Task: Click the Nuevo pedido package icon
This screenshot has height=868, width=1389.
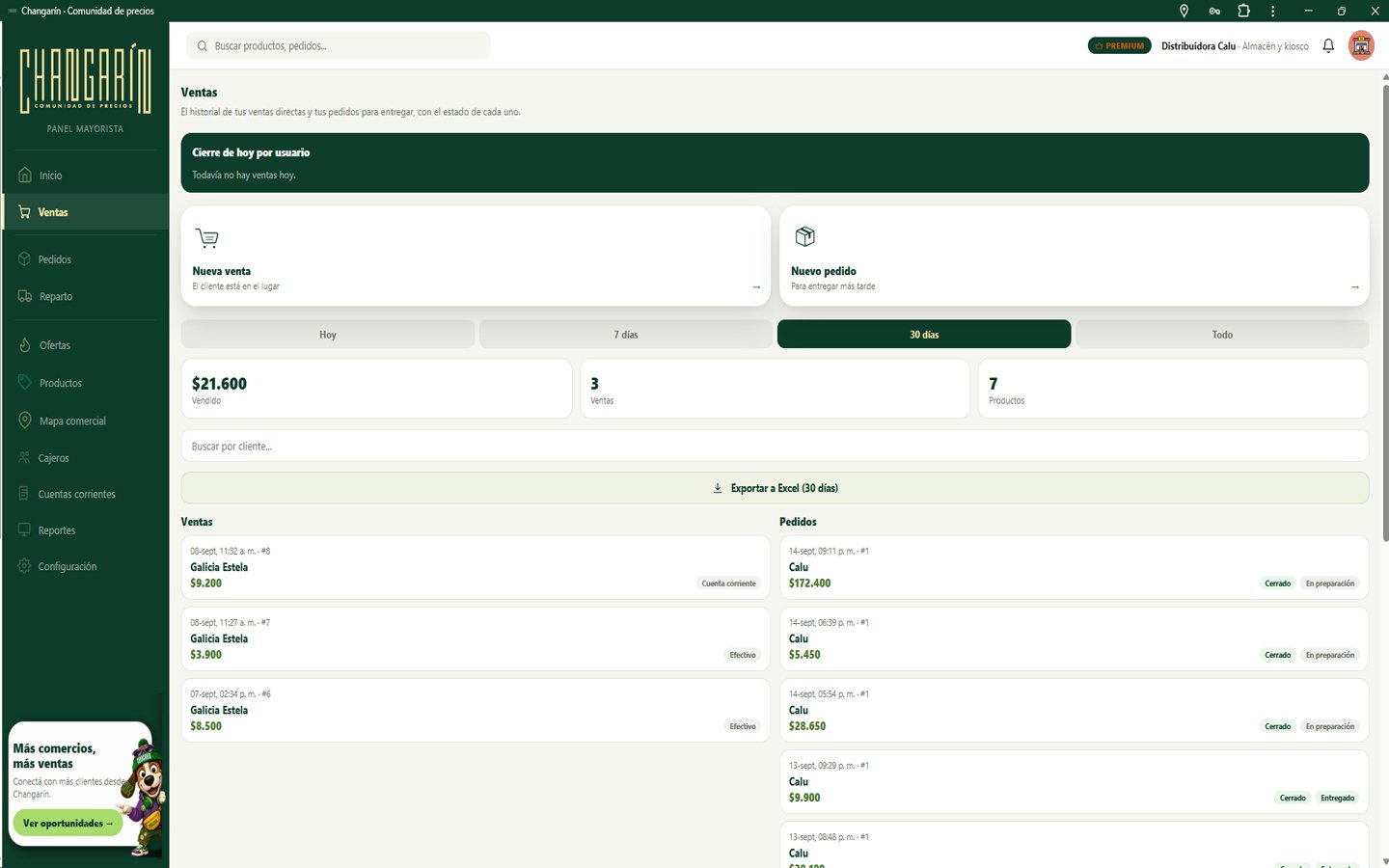Action: [x=805, y=236]
